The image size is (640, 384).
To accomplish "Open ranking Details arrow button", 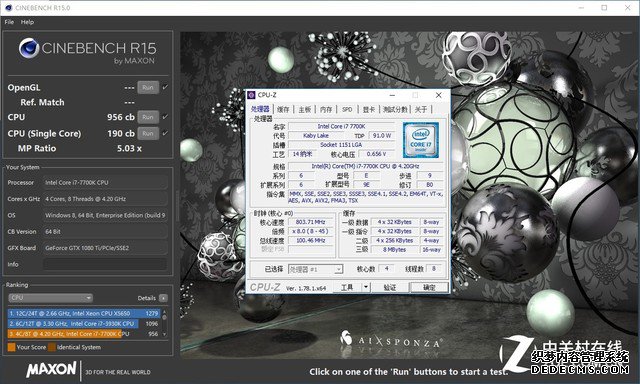I will point(163,298).
